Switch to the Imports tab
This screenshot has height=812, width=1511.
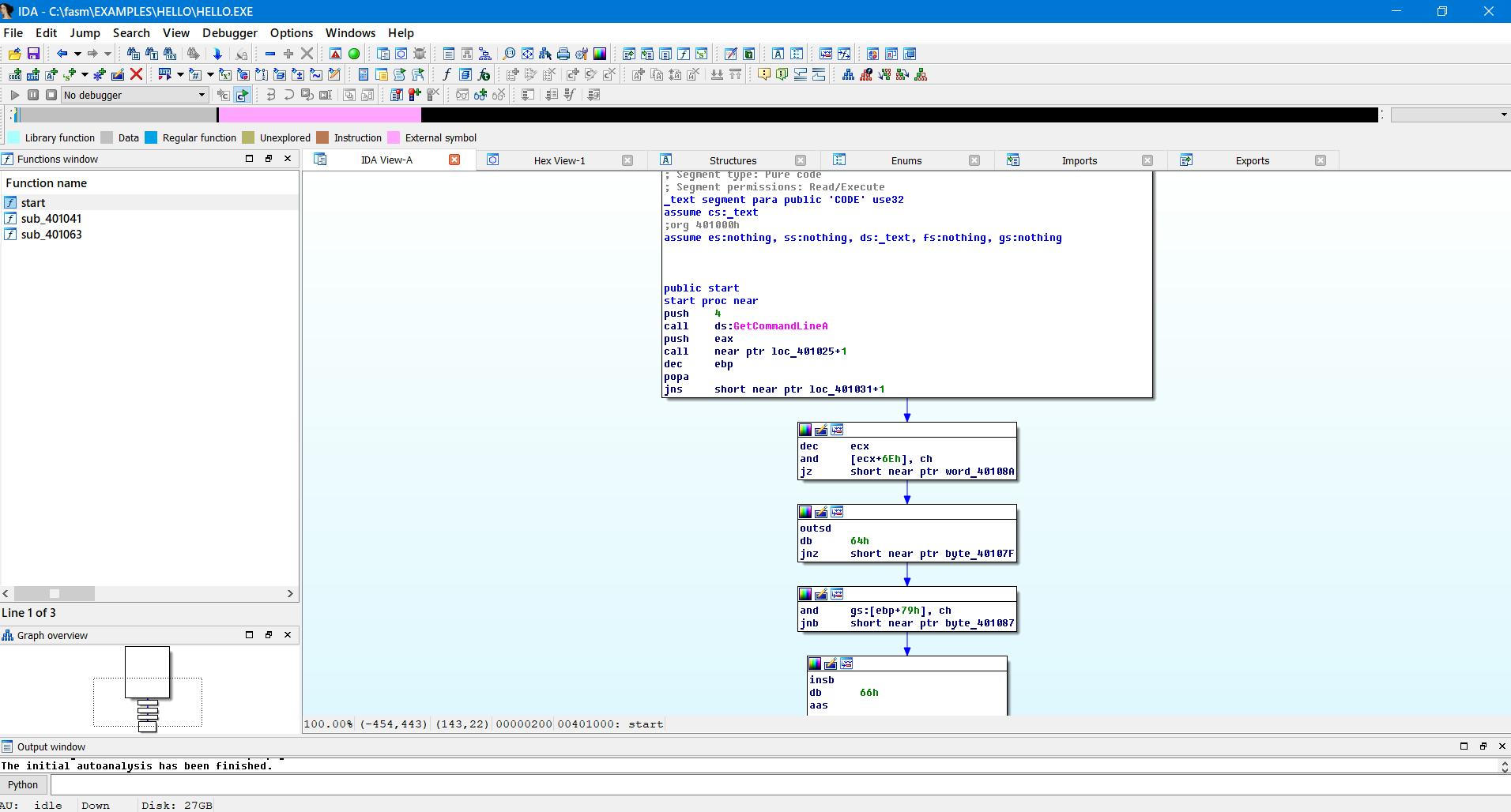(1080, 160)
